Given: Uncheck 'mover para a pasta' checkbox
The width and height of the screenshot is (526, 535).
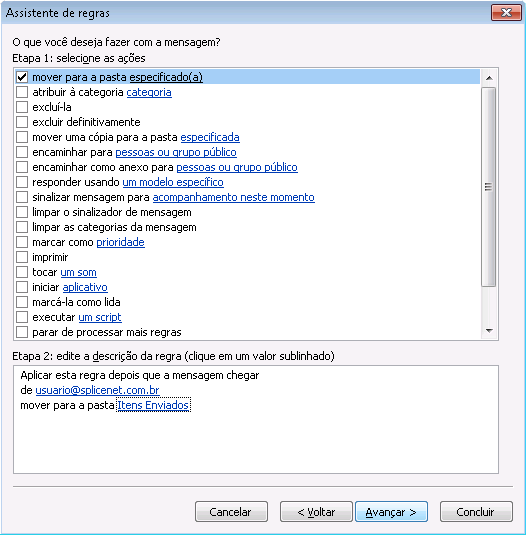Looking at the screenshot, I should tap(22, 77).
